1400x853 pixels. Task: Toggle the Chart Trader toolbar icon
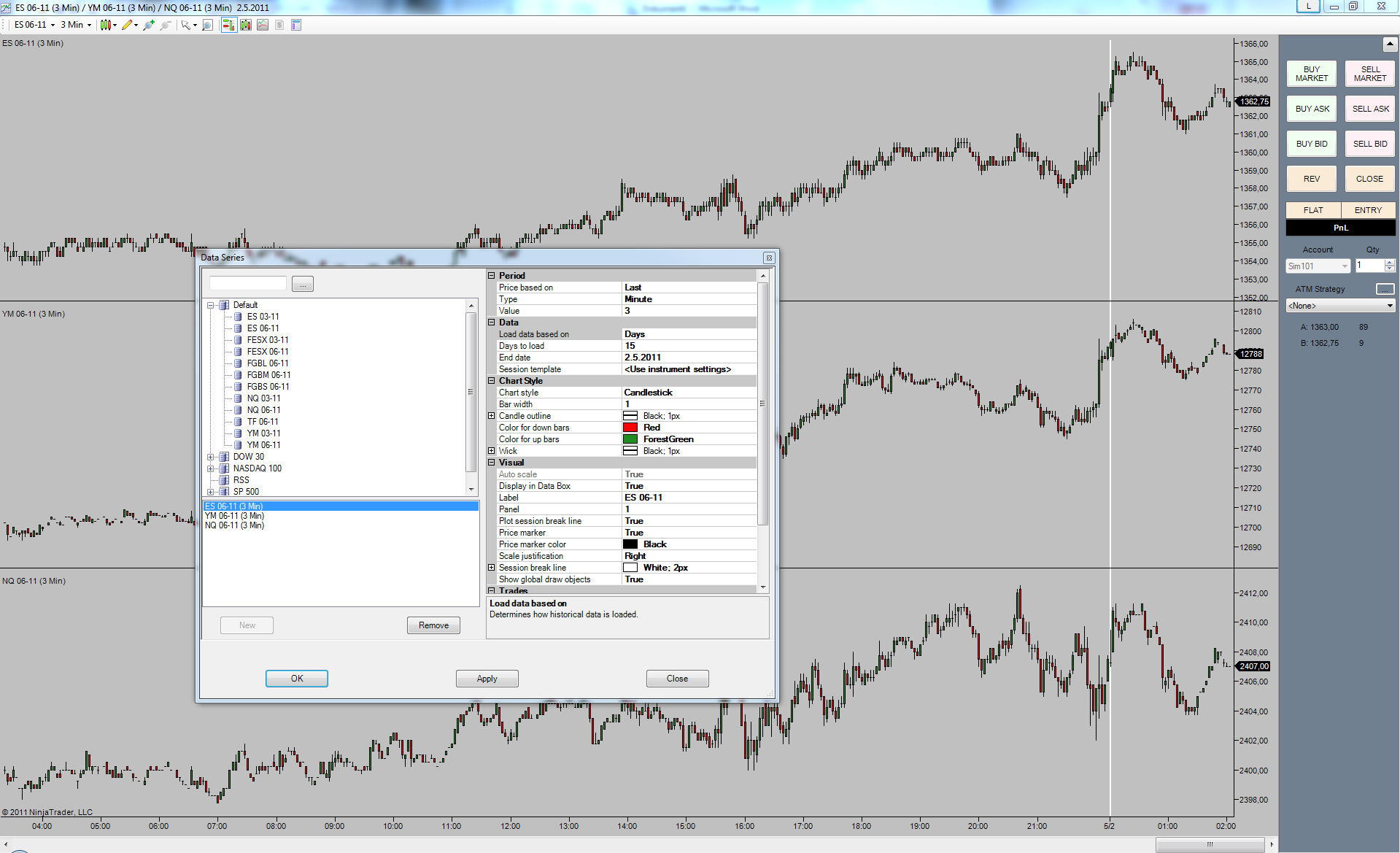[x=228, y=25]
